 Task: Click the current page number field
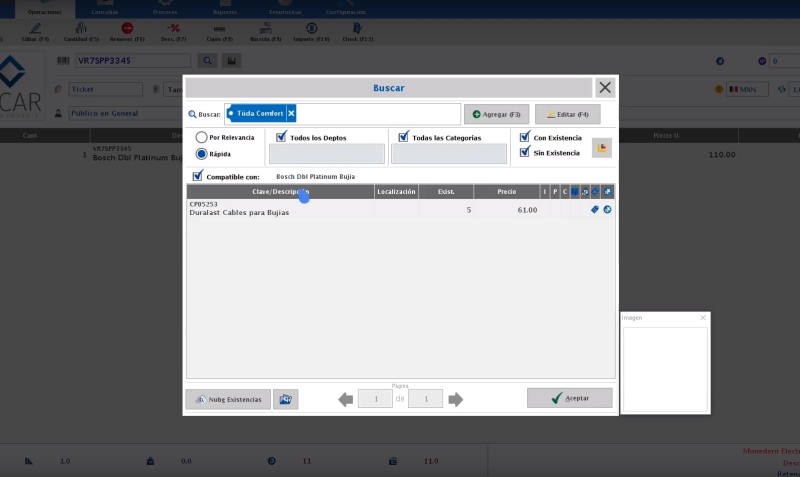(376, 399)
